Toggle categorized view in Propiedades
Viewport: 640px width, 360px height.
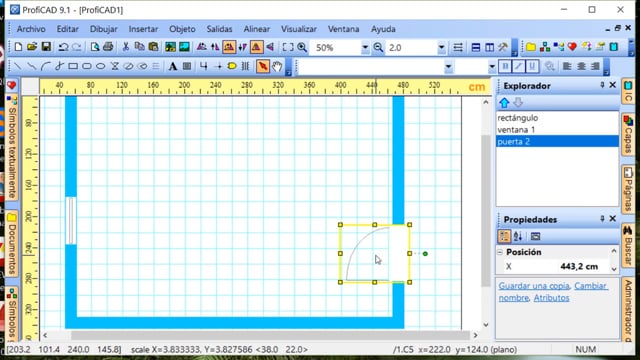pyautogui.click(x=504, y=236)
